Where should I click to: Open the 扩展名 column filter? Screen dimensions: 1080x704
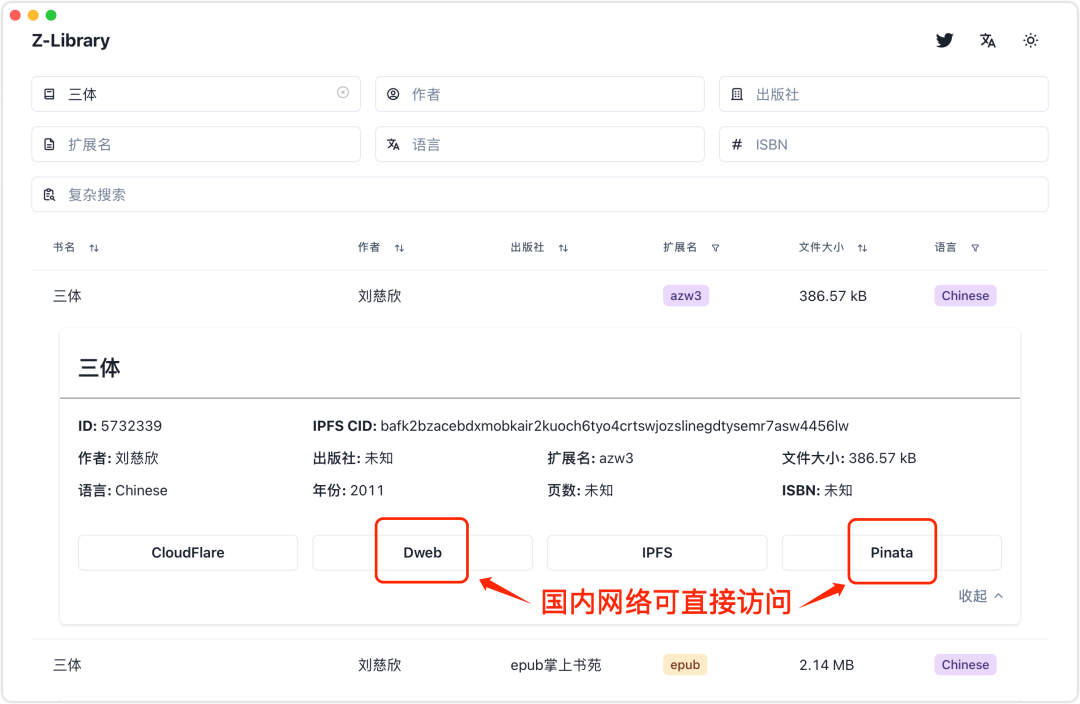click(716, 248)
